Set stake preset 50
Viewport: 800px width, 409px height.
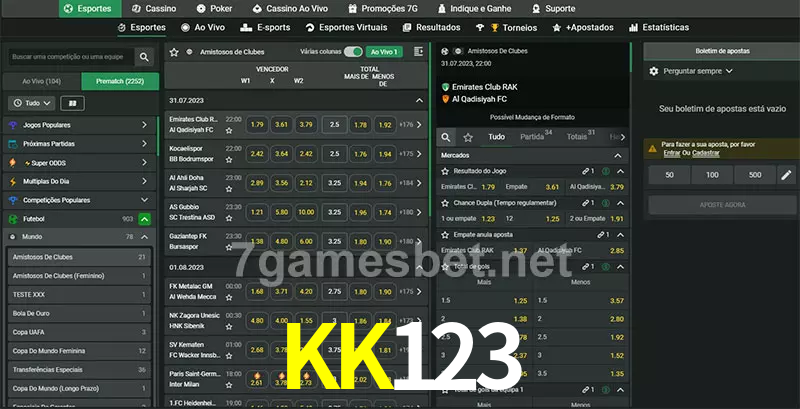(x=669, y=175)
